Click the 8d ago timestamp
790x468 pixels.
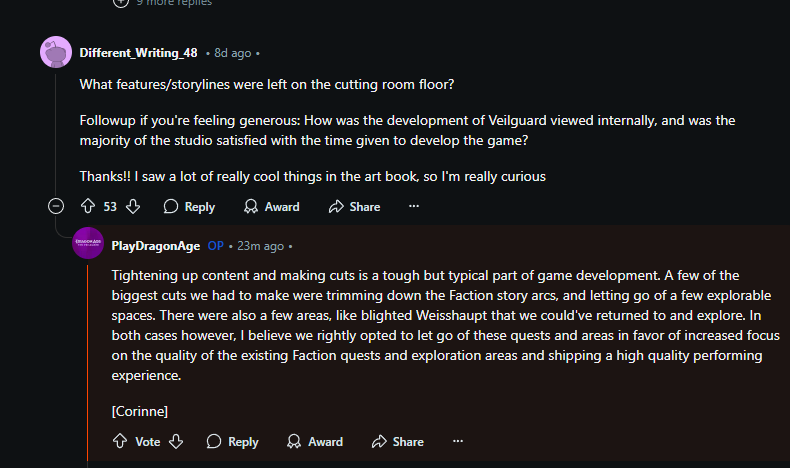[232, 52]
